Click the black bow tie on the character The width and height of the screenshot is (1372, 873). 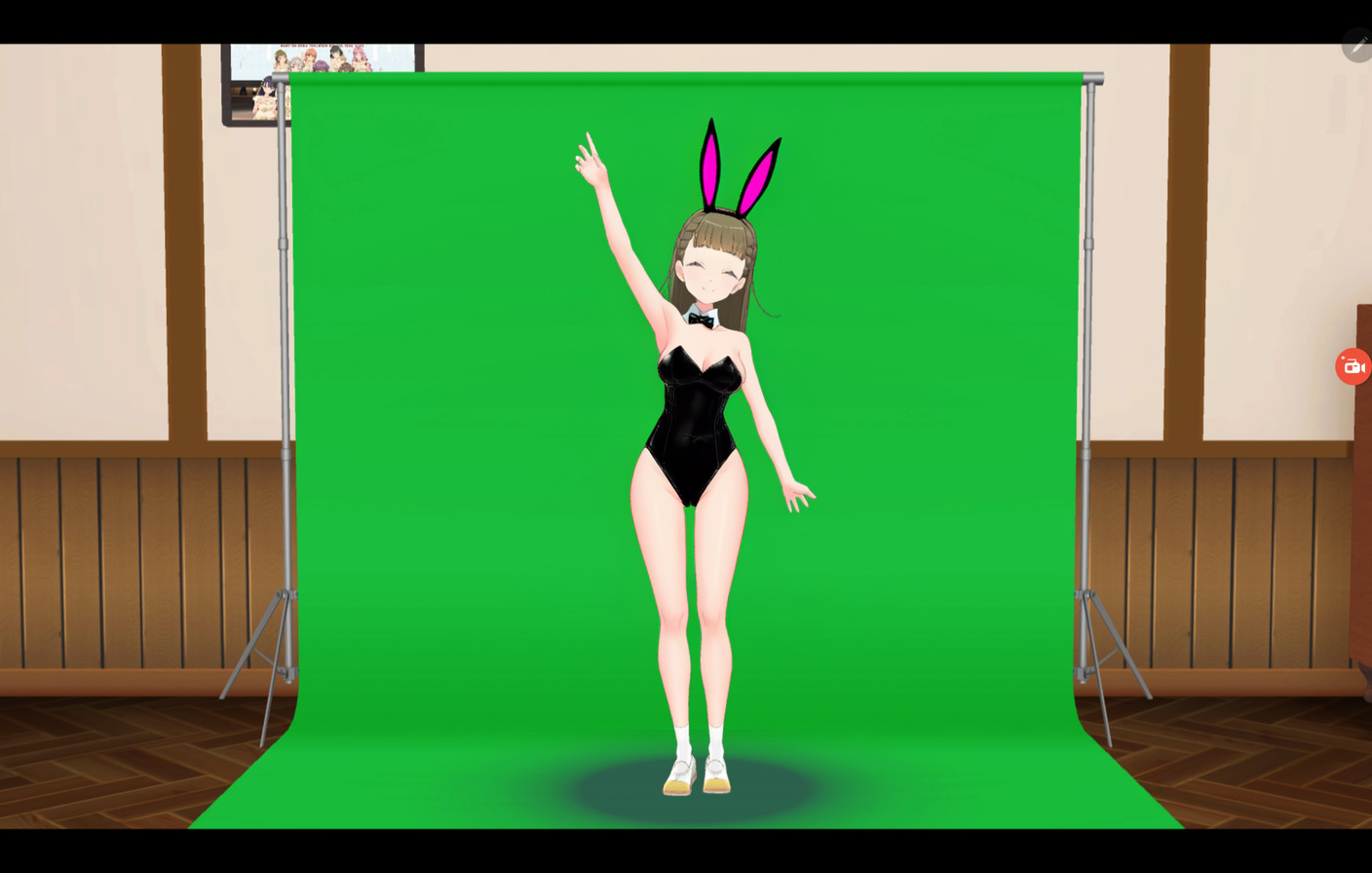tap(701, 319)
